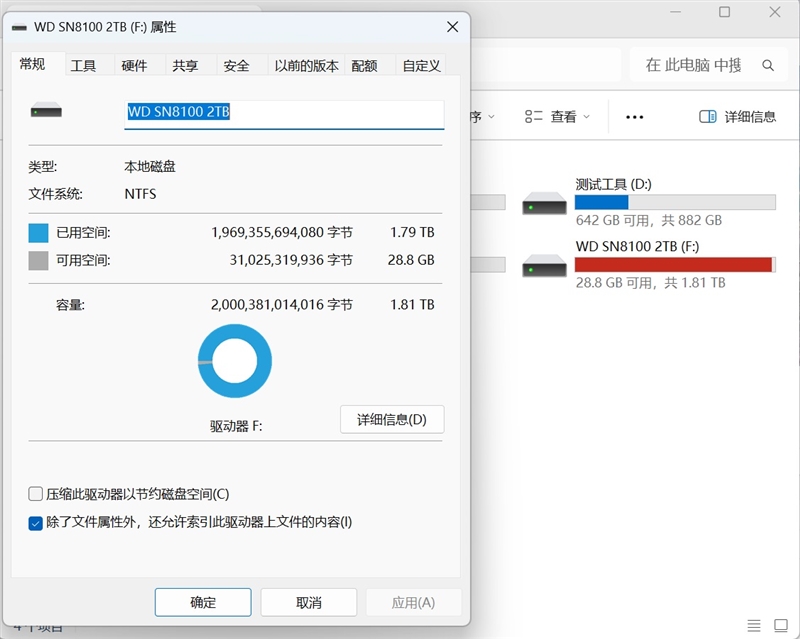Uncheck the file content indexing checkbox
This screenshot has width=800, height=639.
click(x=35, y=523)
